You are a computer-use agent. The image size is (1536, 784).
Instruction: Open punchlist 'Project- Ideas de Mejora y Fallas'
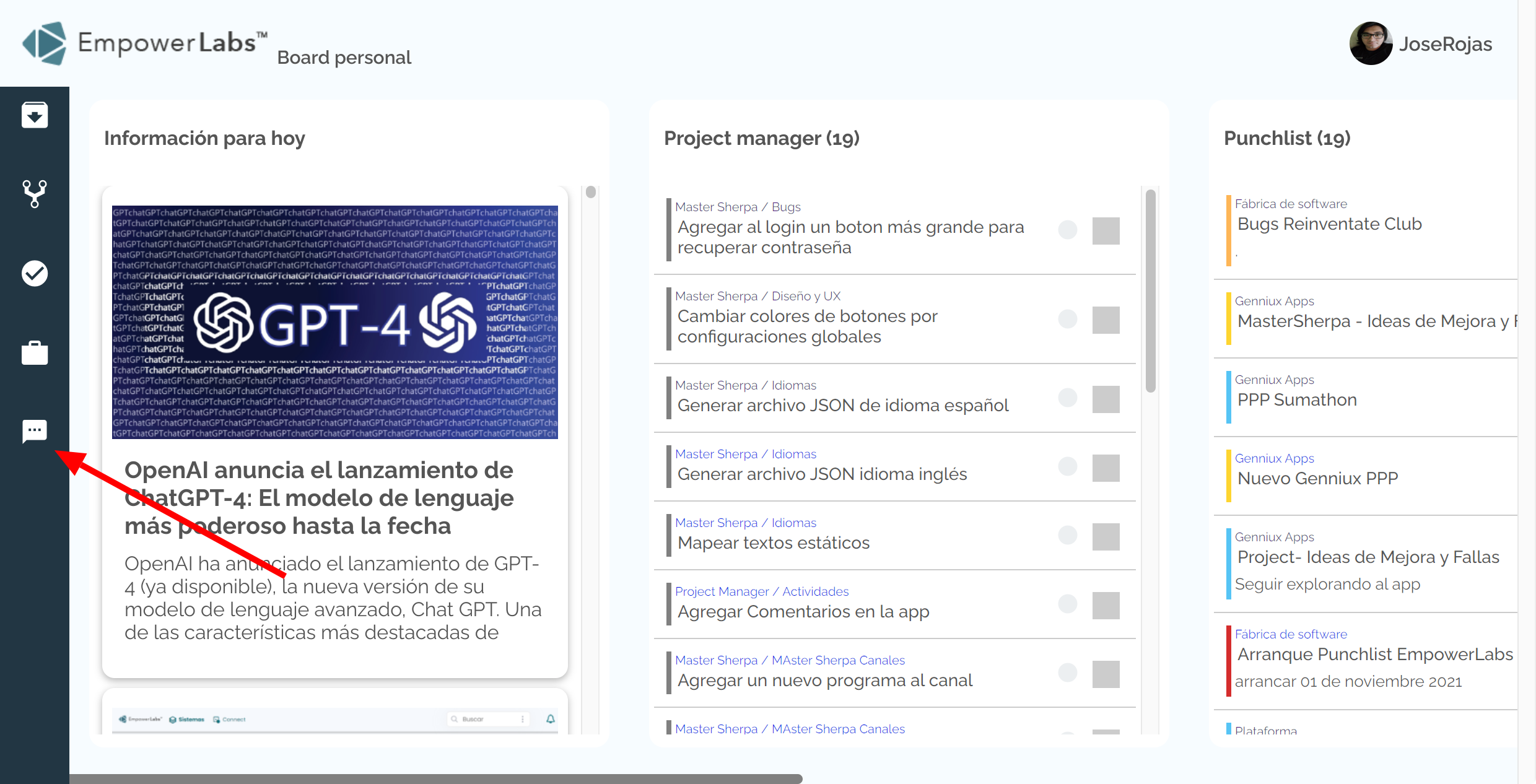[1368, 557]
